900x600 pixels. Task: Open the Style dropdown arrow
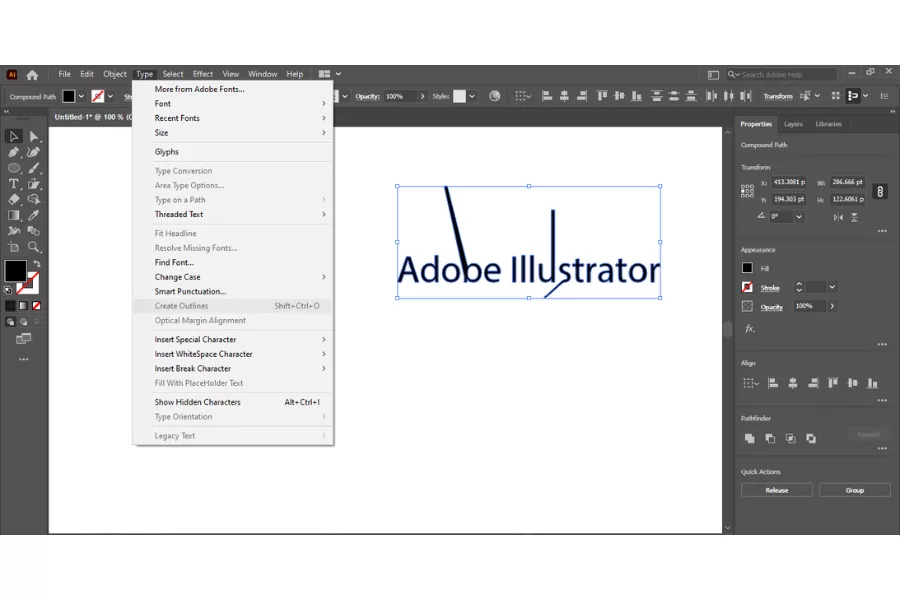472,96
